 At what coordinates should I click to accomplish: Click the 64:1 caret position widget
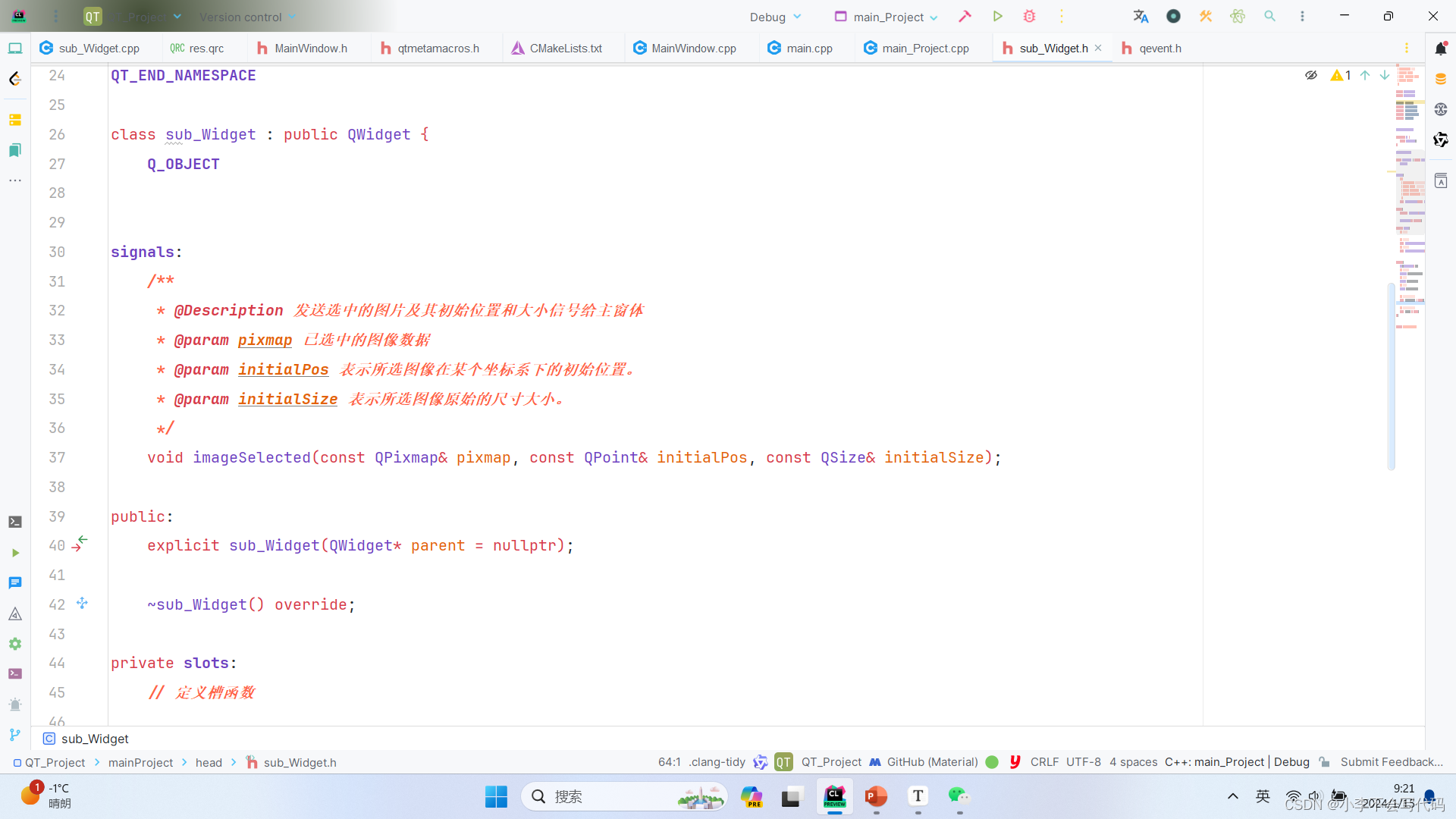point(669,762)
